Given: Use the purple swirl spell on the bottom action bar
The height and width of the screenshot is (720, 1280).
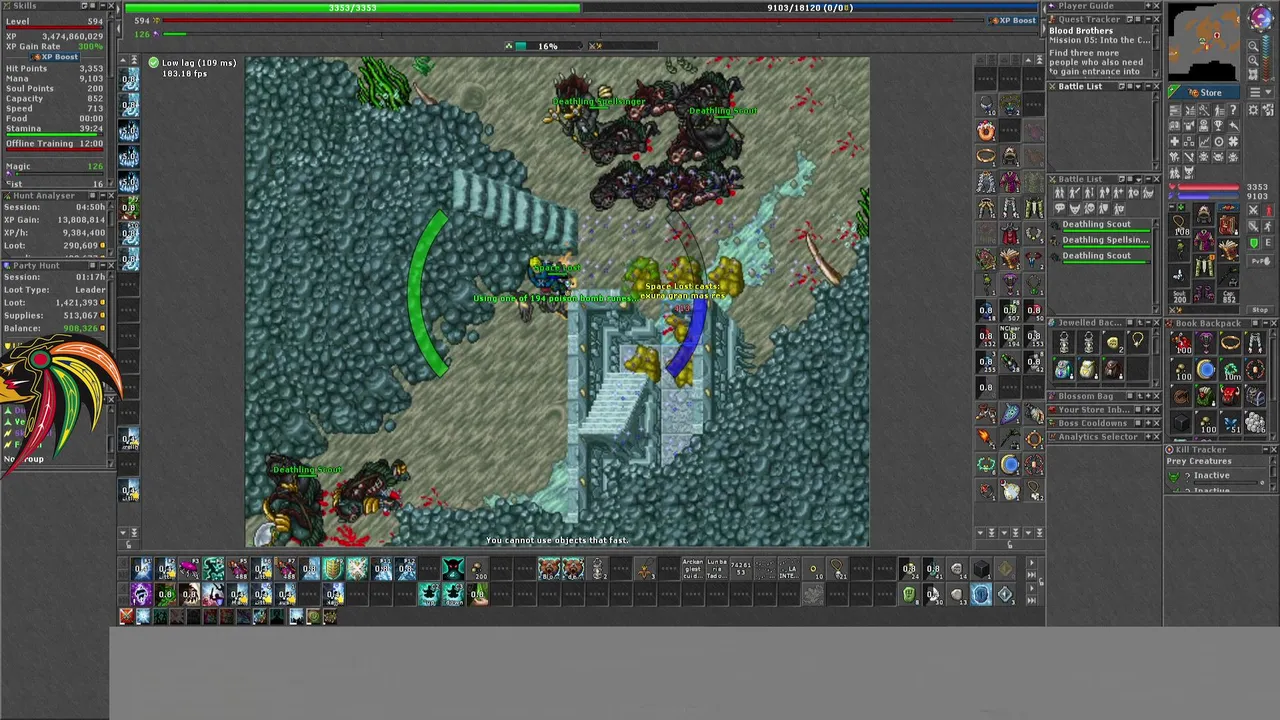Looking at the screenshot, I should [141, 594].
